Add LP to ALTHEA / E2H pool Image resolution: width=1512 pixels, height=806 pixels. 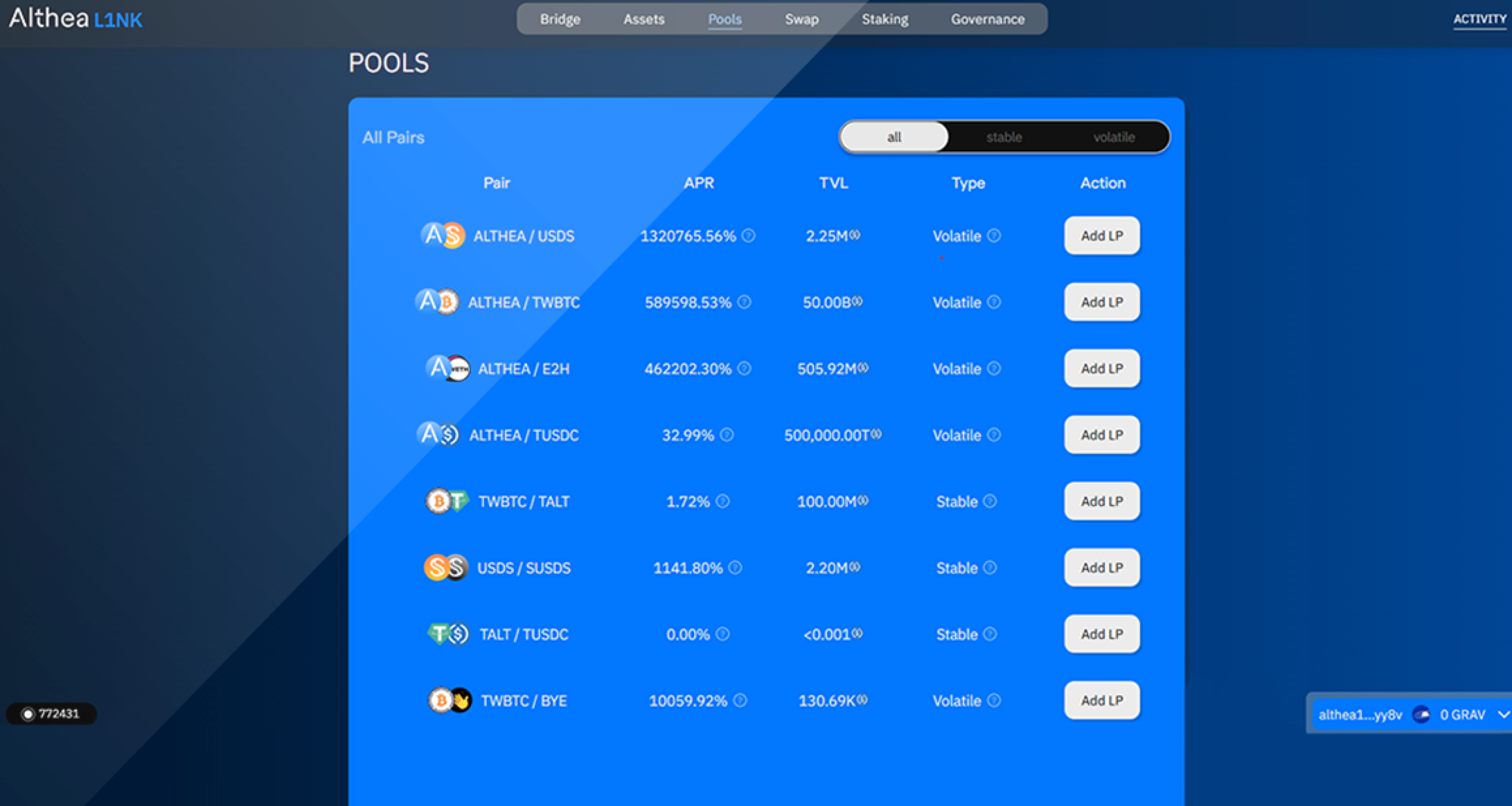[1102, 369]
